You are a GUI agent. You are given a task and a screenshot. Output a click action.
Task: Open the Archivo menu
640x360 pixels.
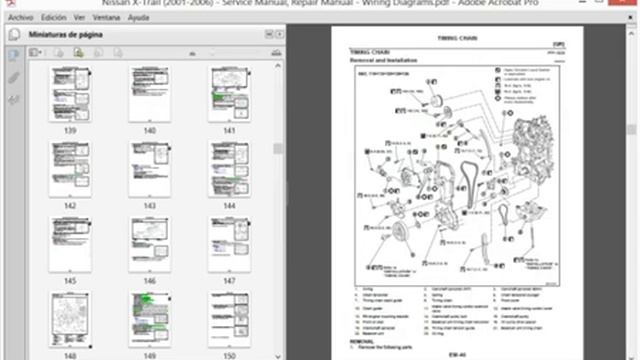tap(20, 18)
